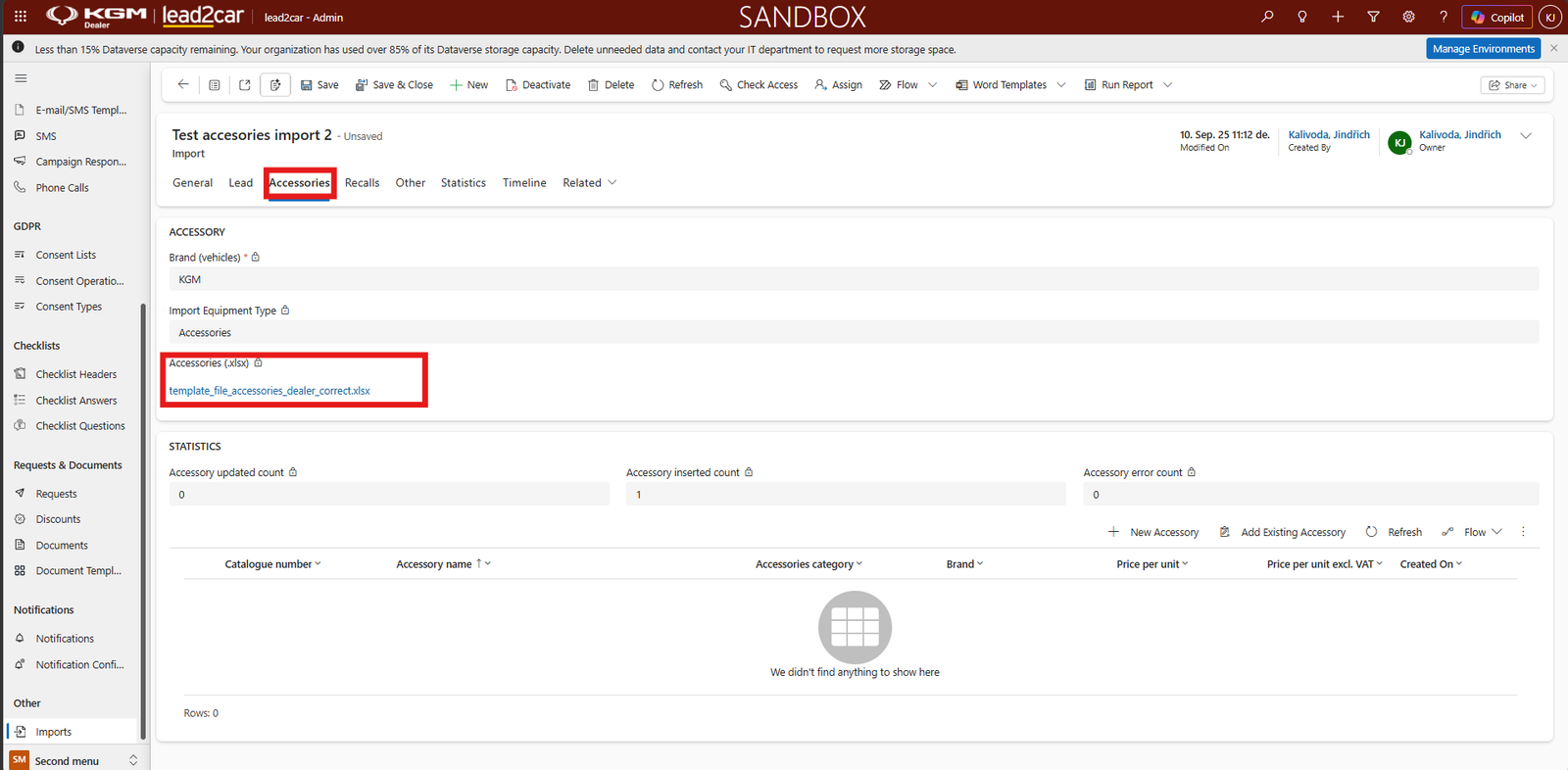The height and width of the screenshot is (770, 1568).
Task: Click New Accessory button
Action: click(1153, 532)
